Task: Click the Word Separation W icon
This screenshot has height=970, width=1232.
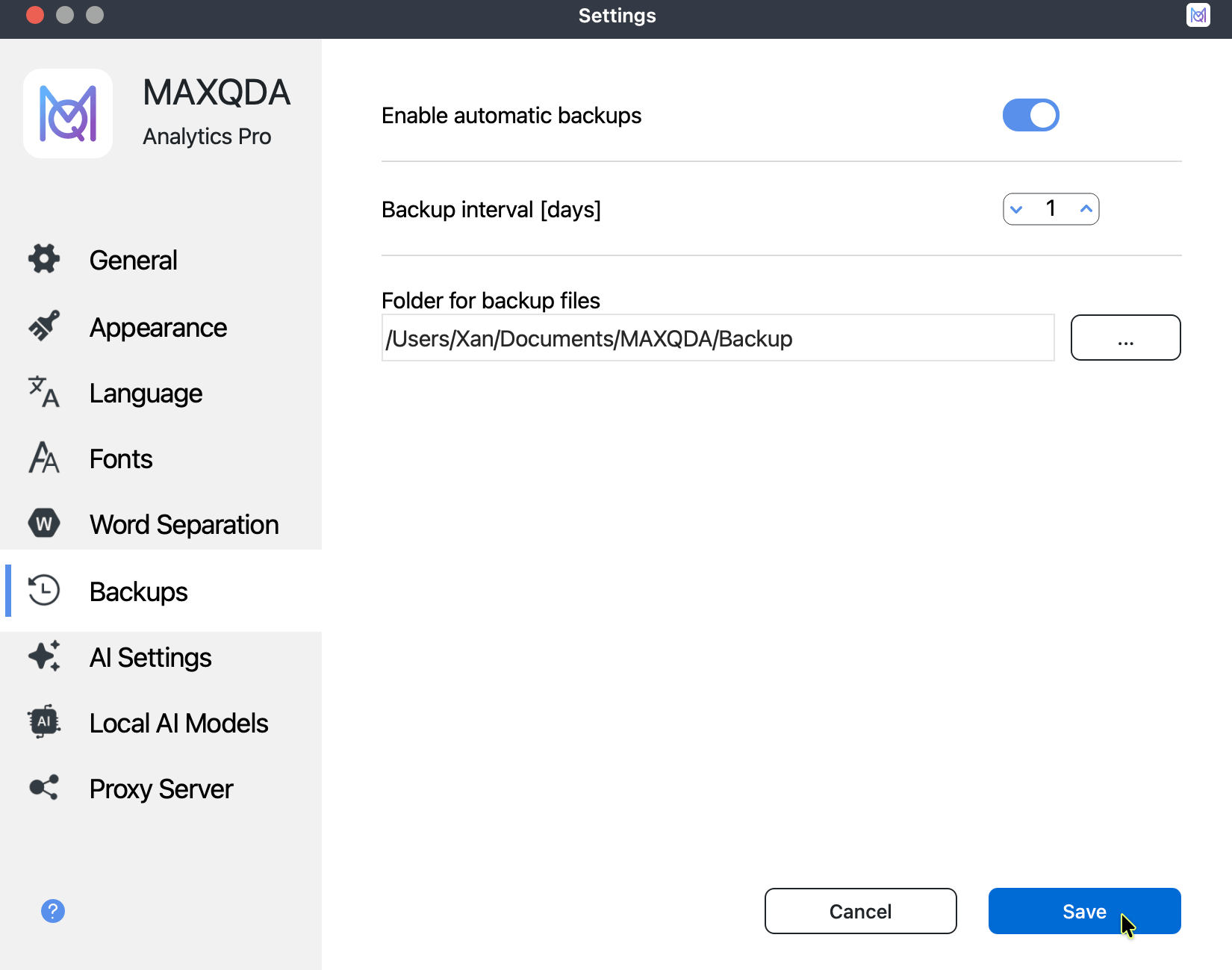Action: [x=44, y=523]
